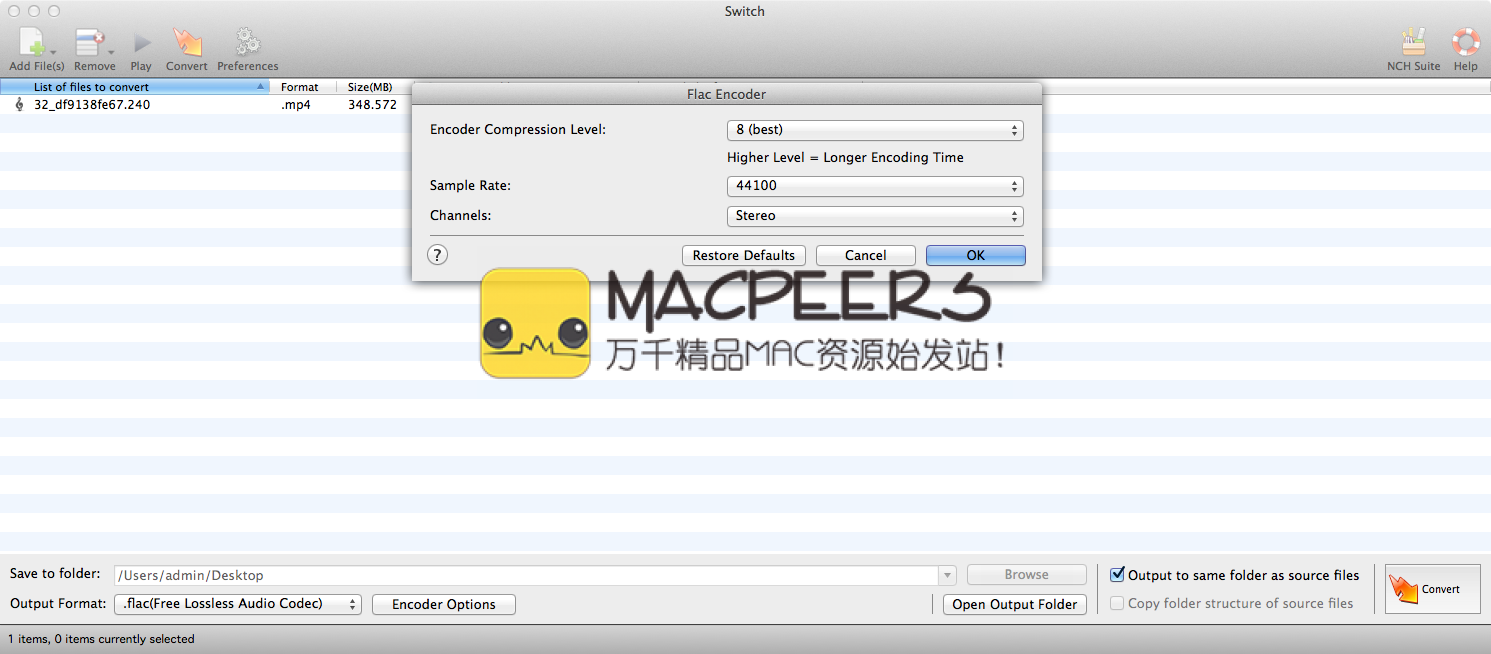Open the Sample Rate dropdown
The height and width of the screenshot is (654, 1491).
point(875,186)
